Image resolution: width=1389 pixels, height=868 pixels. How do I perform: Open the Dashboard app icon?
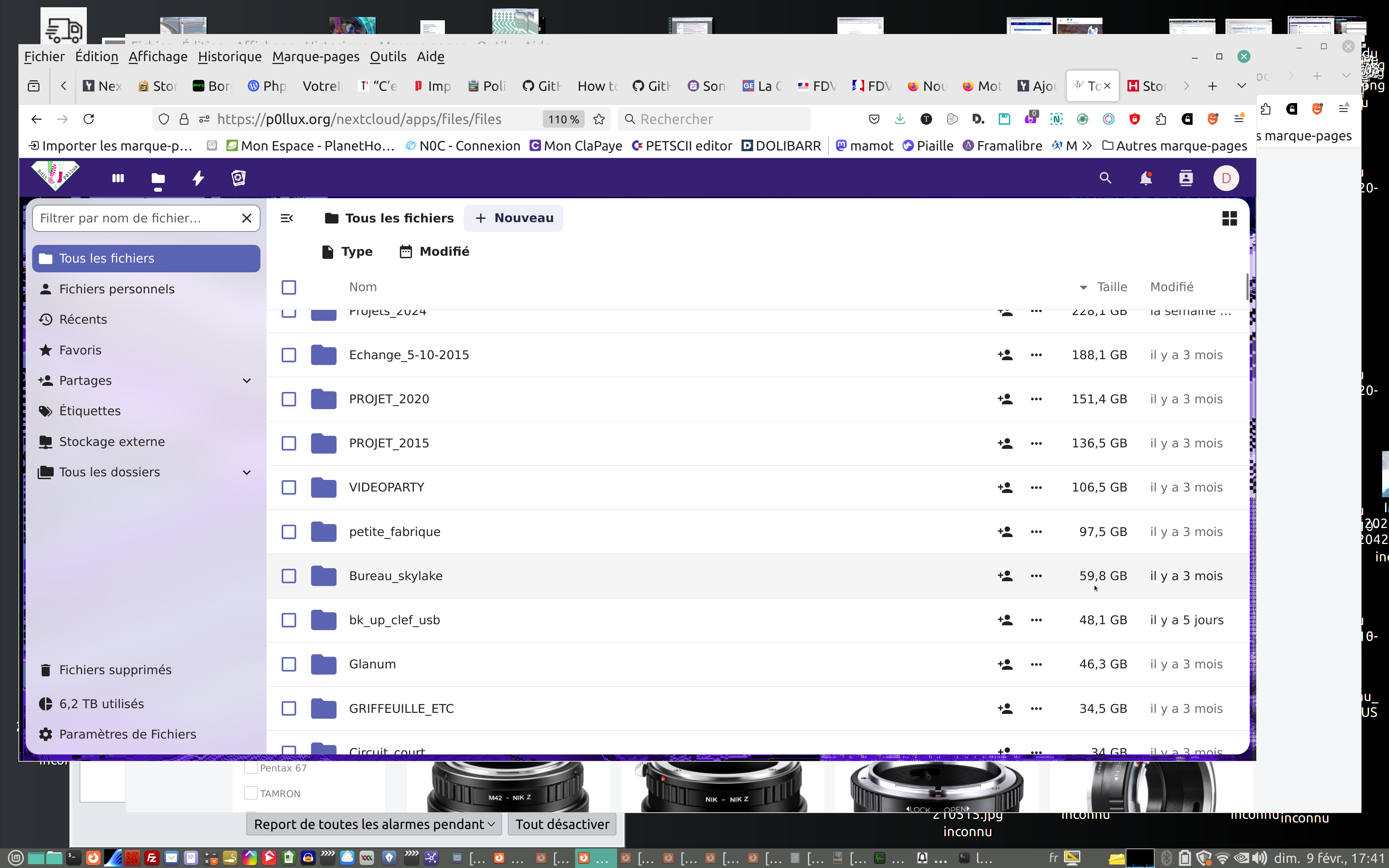(118, 178)
